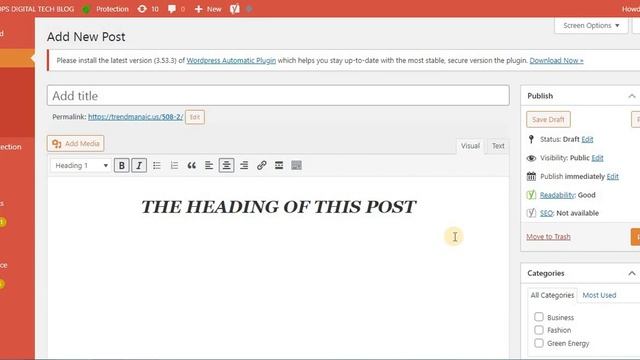
Task: Check the Business category
Action: click(539, 317)
